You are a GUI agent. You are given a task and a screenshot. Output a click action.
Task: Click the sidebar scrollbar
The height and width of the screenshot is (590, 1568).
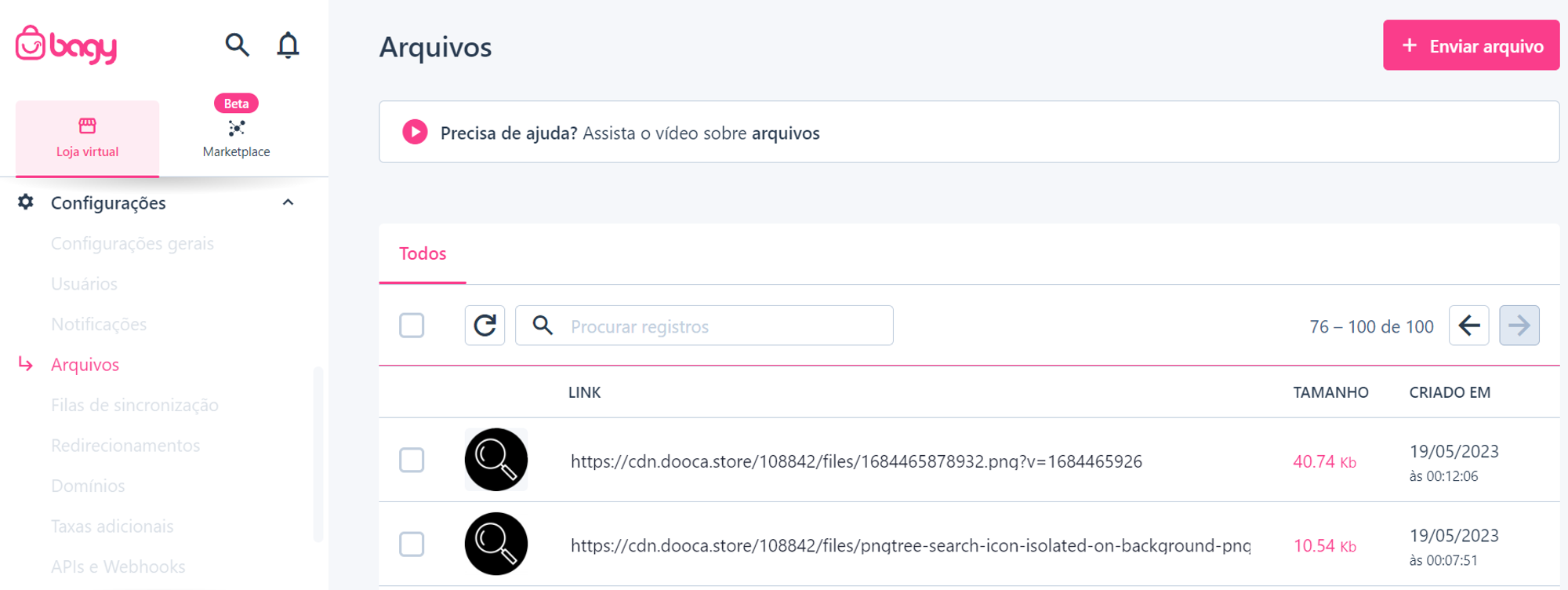(x=318, y=454)
